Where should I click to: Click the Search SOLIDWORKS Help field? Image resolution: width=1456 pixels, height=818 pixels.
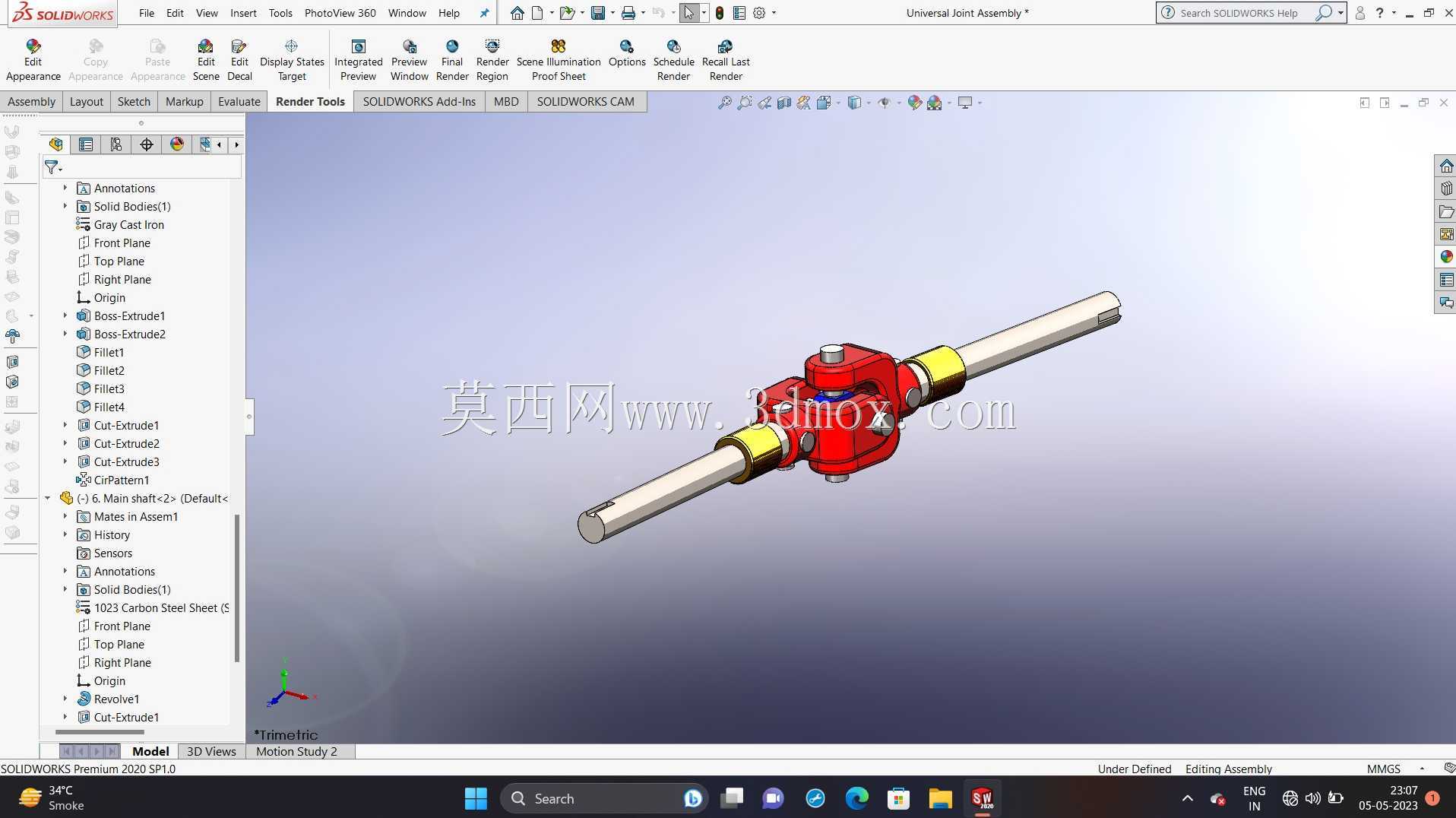(1239, 13)
